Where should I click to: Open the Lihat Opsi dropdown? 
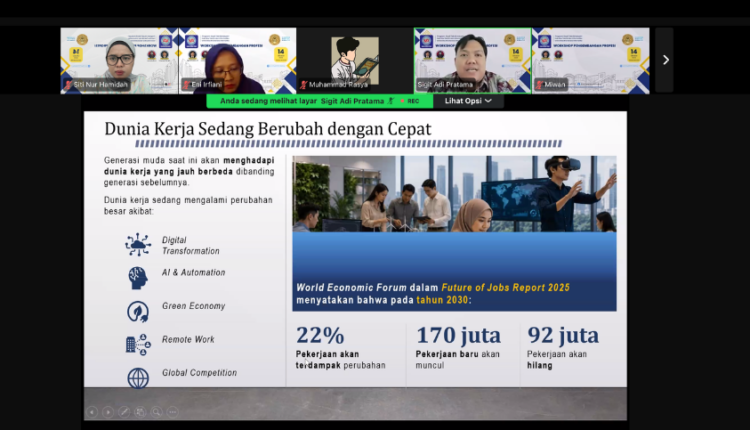(468, 101)
